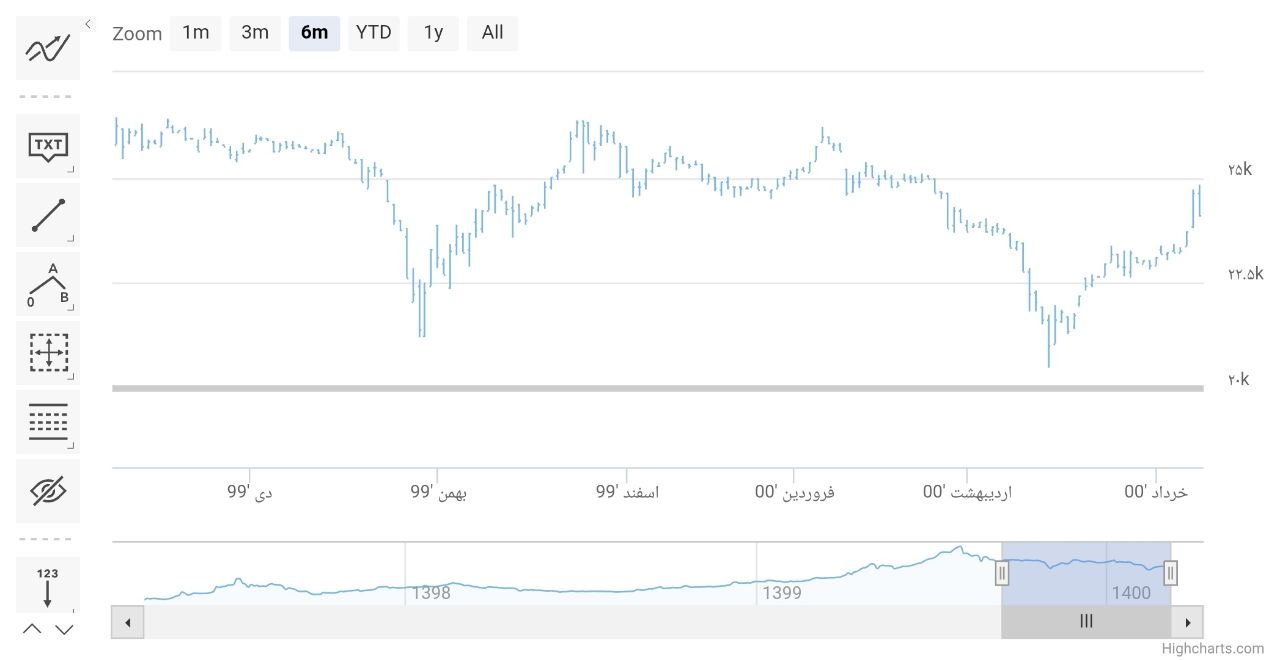The image size is (1280, 660).
Task: Open the indicators tool icon
Action: click(x=48, y=48)
